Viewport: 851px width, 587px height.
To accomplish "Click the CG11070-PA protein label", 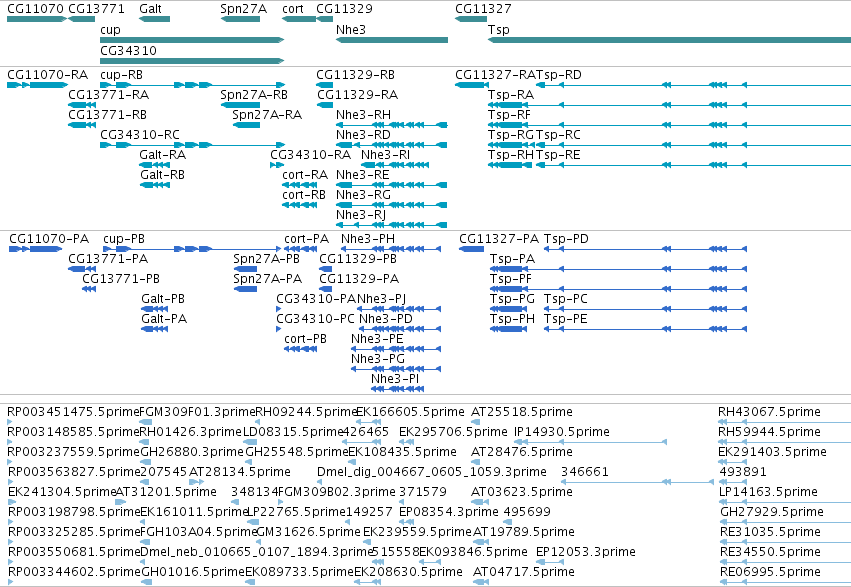I will 49,239.
